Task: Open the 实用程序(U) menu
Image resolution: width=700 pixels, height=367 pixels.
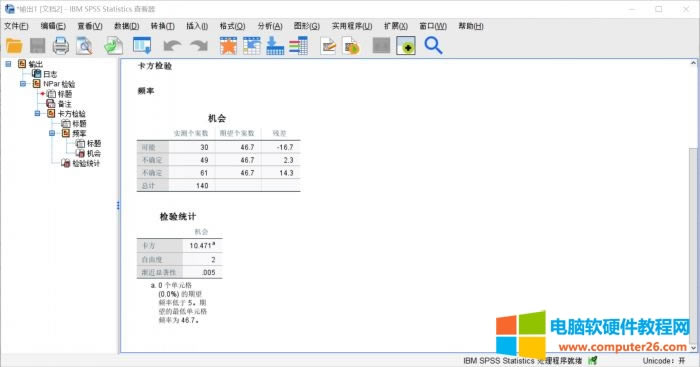Action: pos(352,26)
